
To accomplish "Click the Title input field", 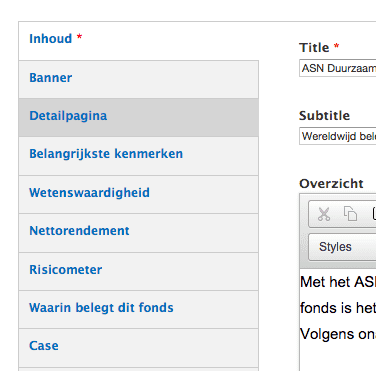I will [x=338, y=68].
